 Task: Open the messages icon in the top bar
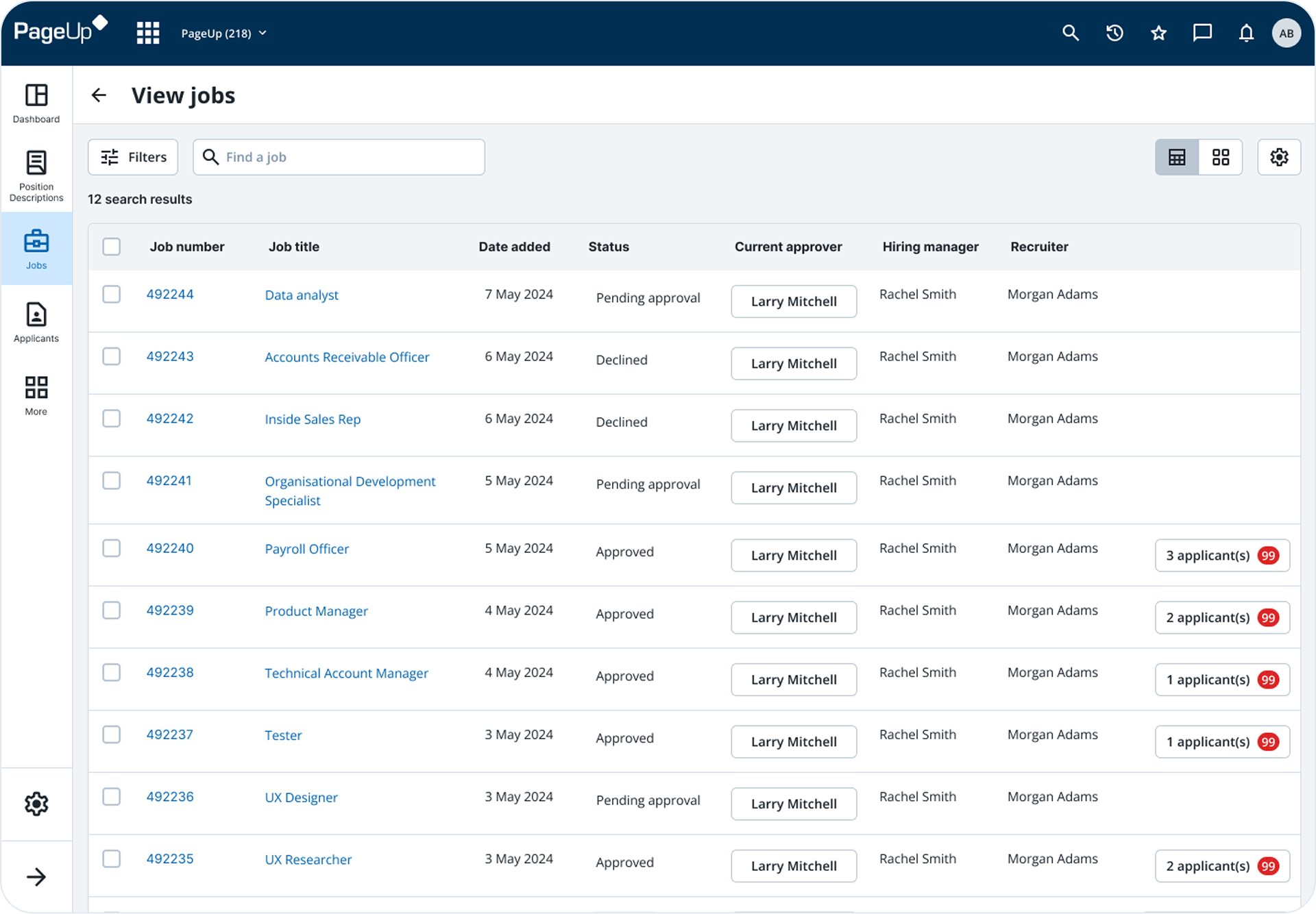tap(1202, 32)
